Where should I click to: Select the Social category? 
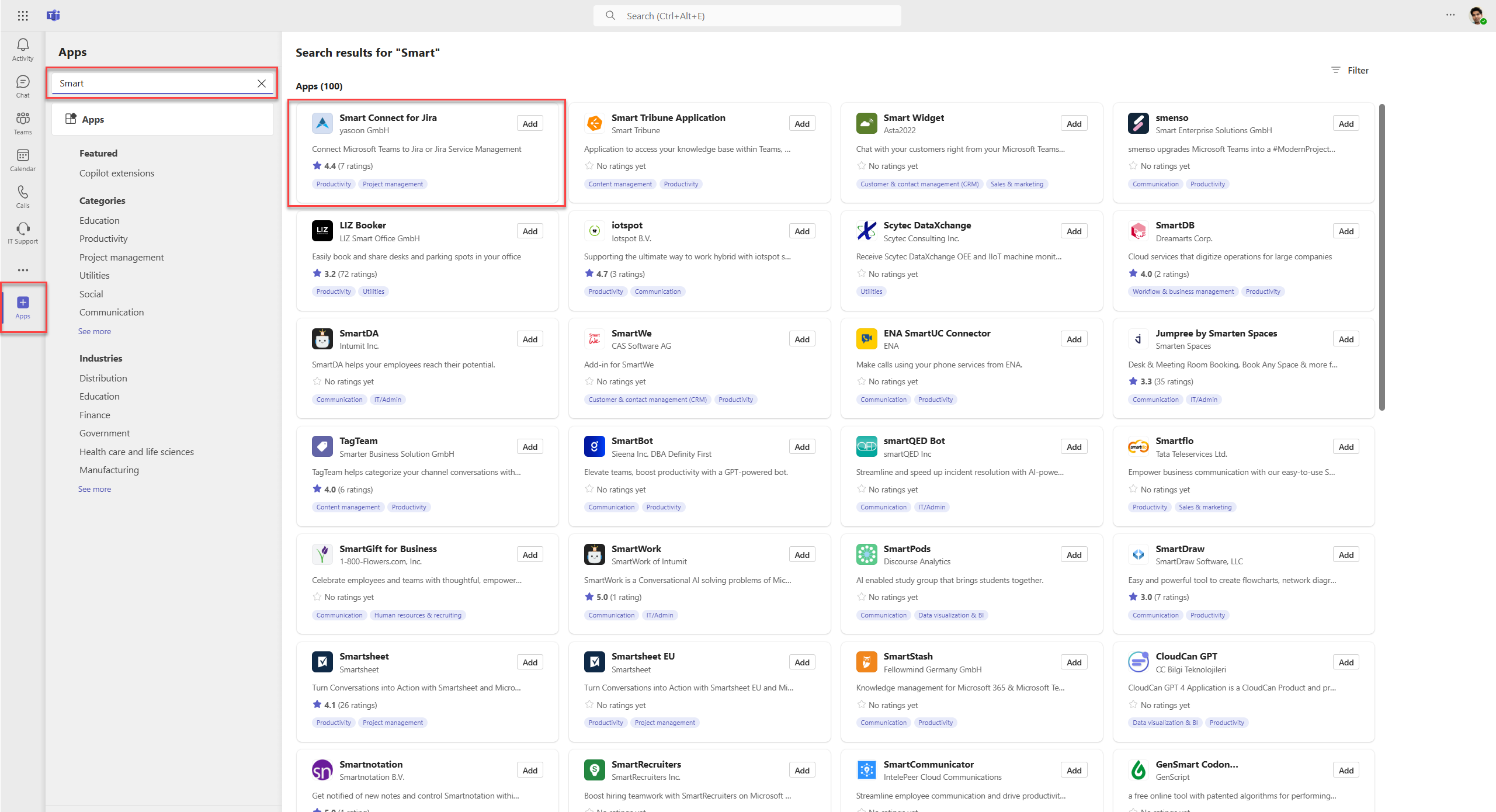pos(91,294)
